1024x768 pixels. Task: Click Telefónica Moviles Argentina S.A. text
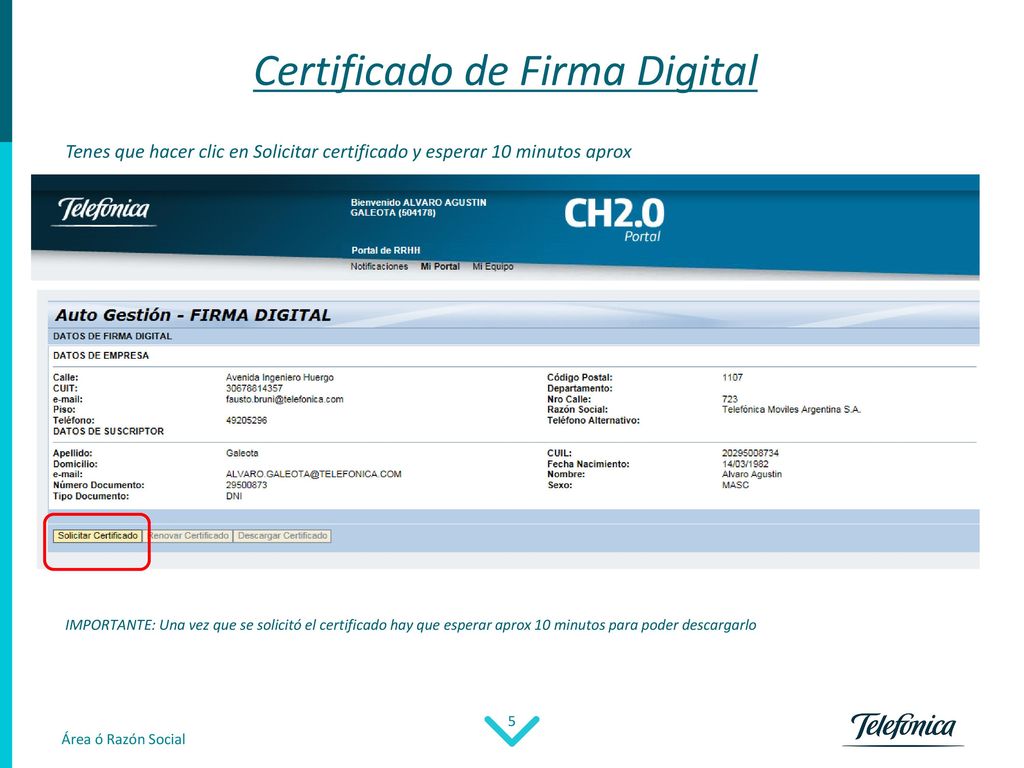(x=792, y=409)
